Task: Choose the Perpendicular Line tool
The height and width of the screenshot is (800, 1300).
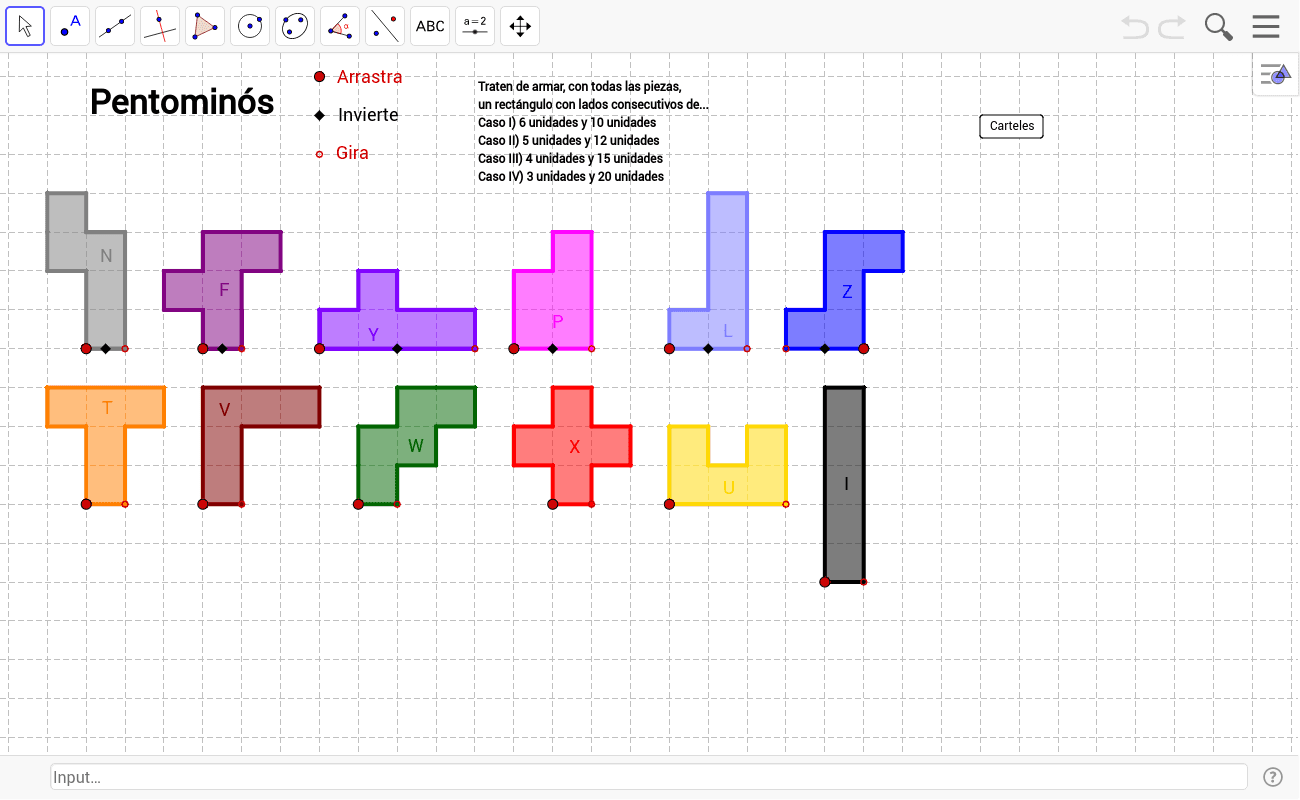Action: 160,26
